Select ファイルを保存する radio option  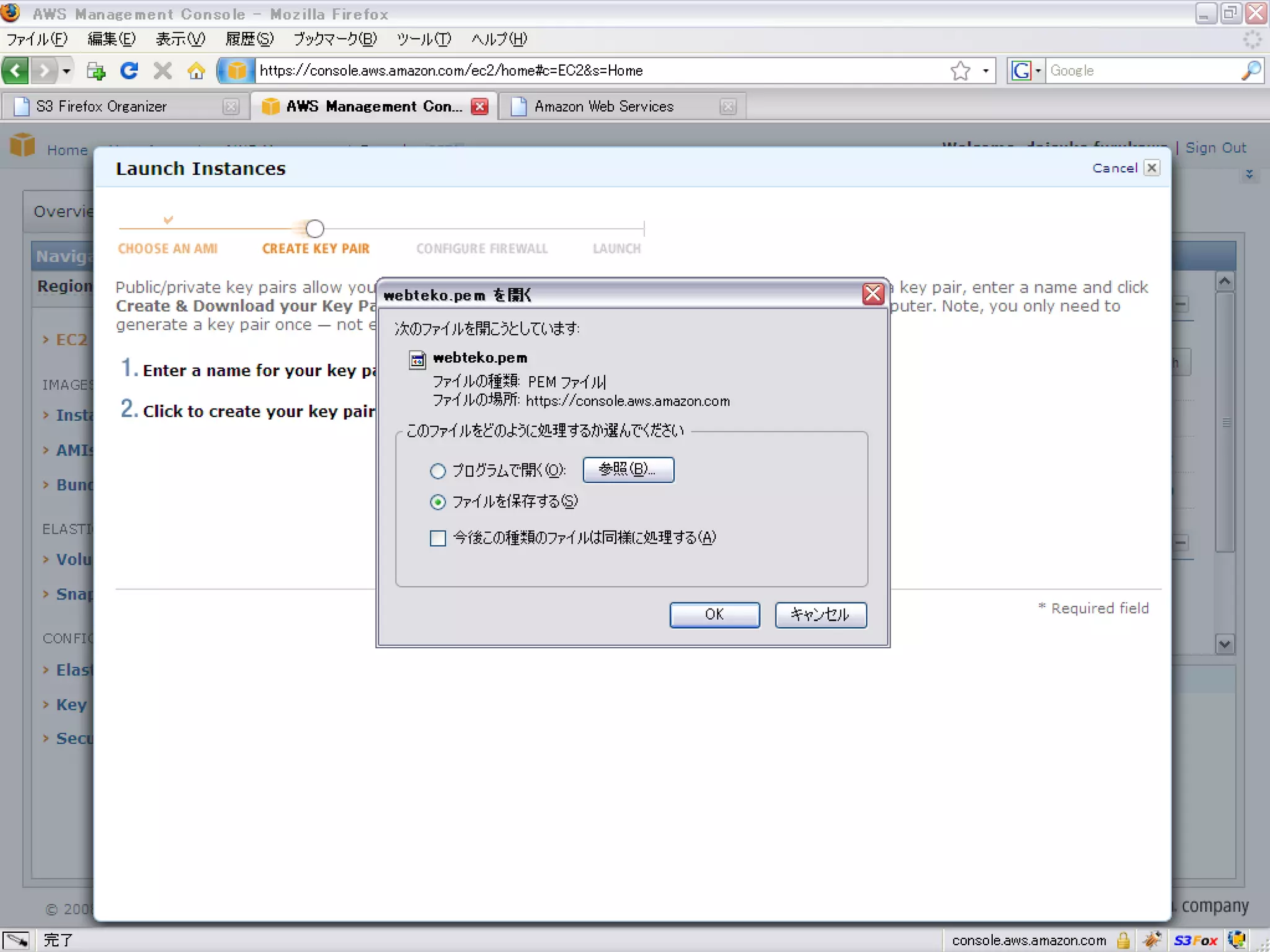pyautogui.click(x=438, y=502)
